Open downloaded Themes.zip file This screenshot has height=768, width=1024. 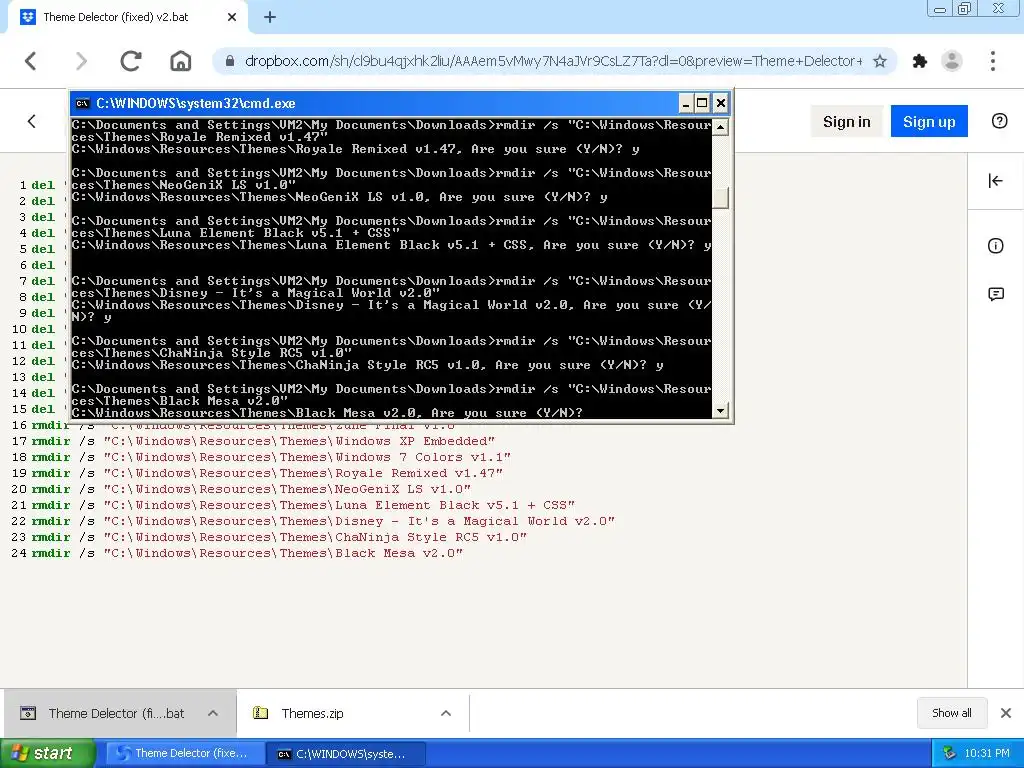[300, 713]
